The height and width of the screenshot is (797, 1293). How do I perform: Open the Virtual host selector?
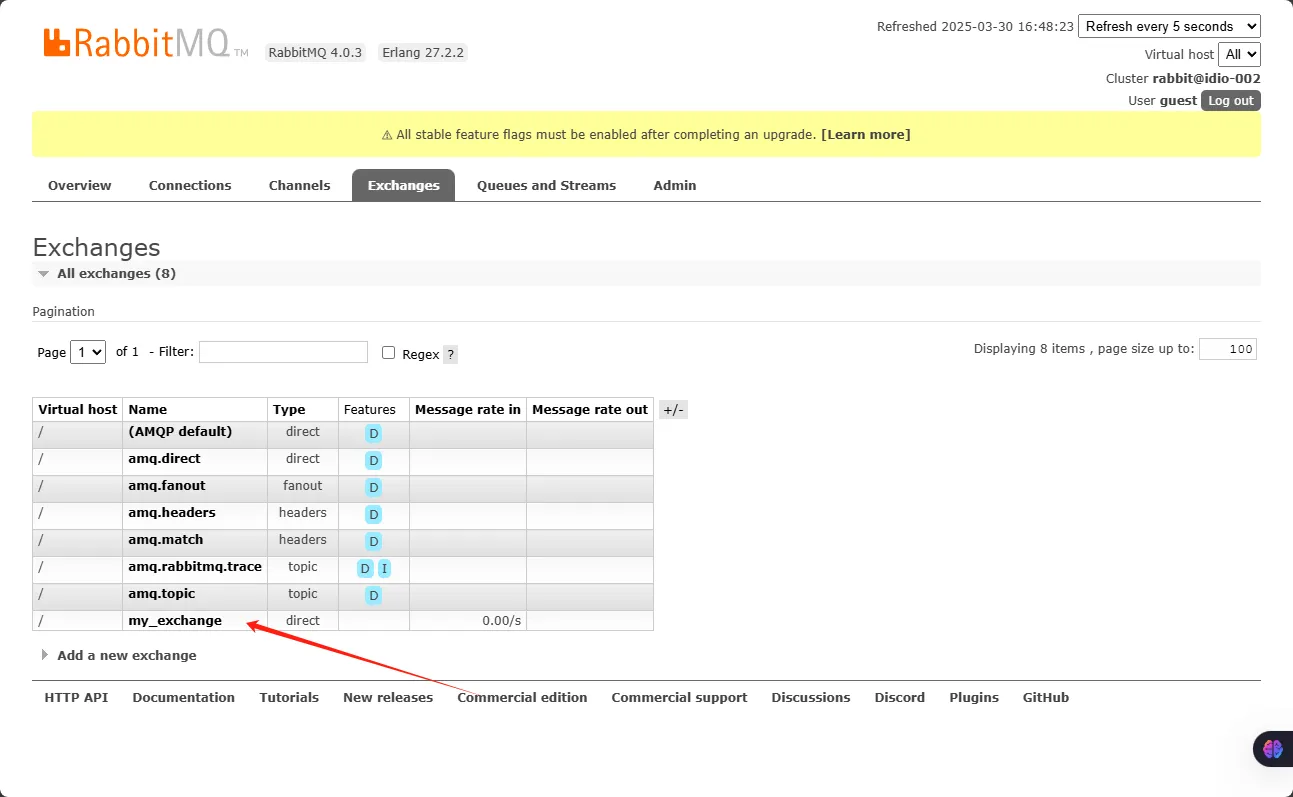tap(1239, 54)
